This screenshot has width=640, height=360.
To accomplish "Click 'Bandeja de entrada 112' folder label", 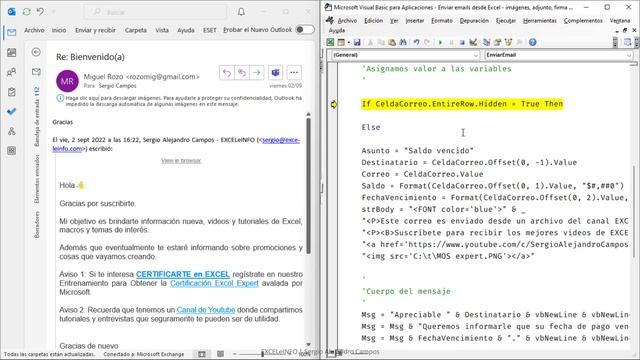I will (37, 117).
